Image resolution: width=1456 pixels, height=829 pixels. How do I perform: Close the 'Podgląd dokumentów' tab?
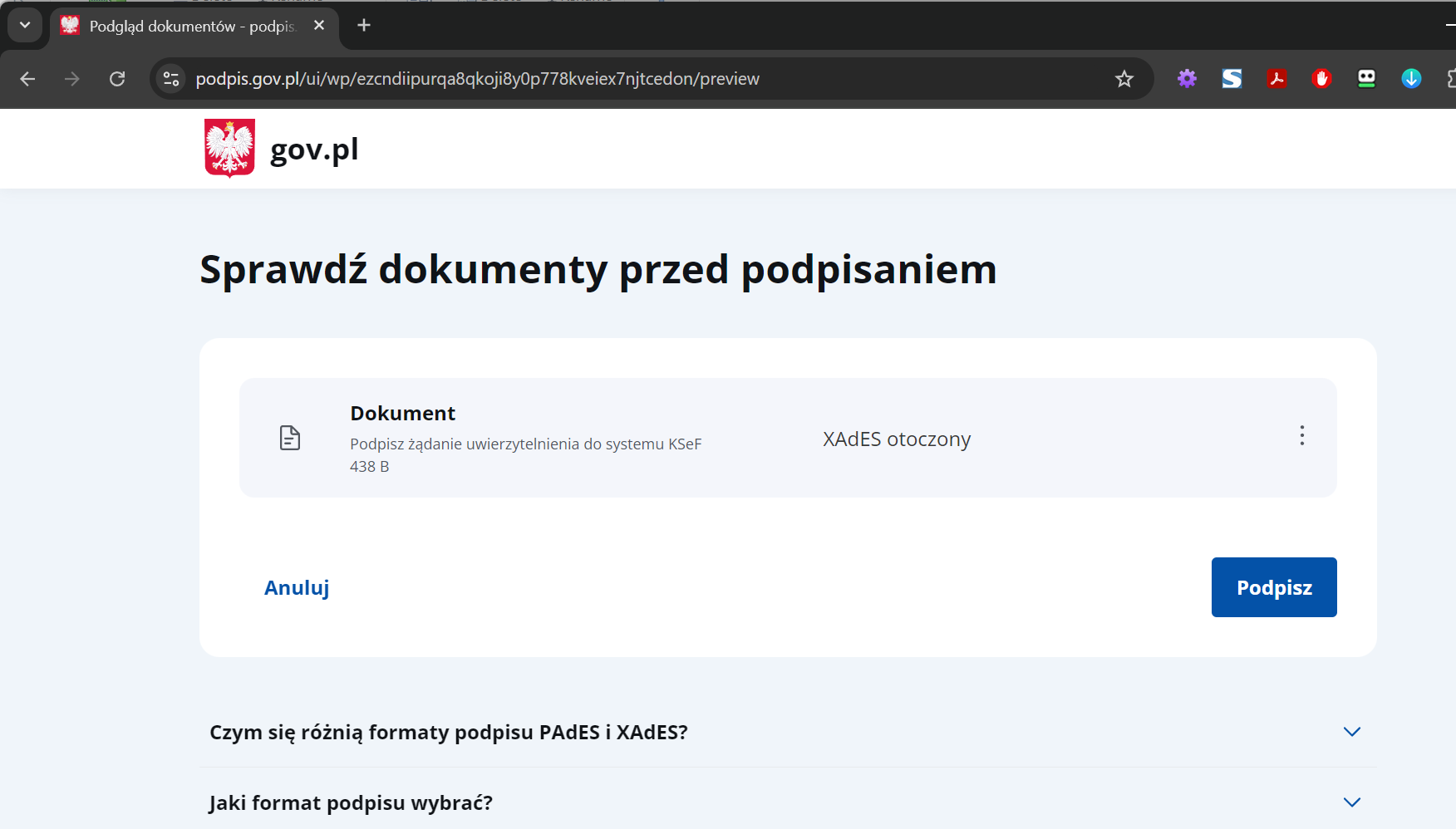point(319,26)
